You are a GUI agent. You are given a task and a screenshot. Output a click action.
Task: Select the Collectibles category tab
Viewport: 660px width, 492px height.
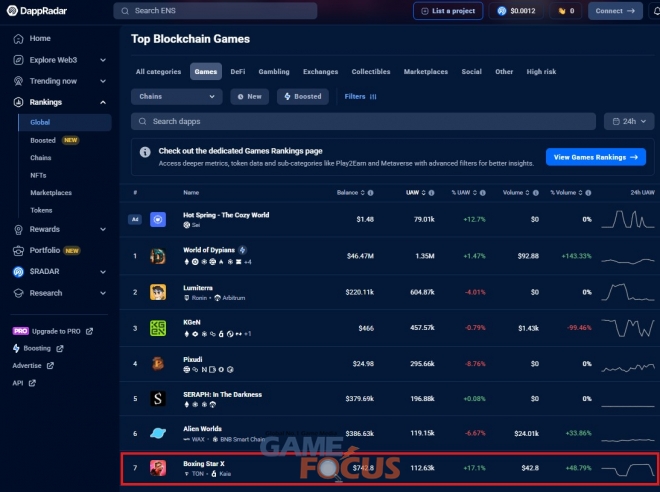(371, 72)
